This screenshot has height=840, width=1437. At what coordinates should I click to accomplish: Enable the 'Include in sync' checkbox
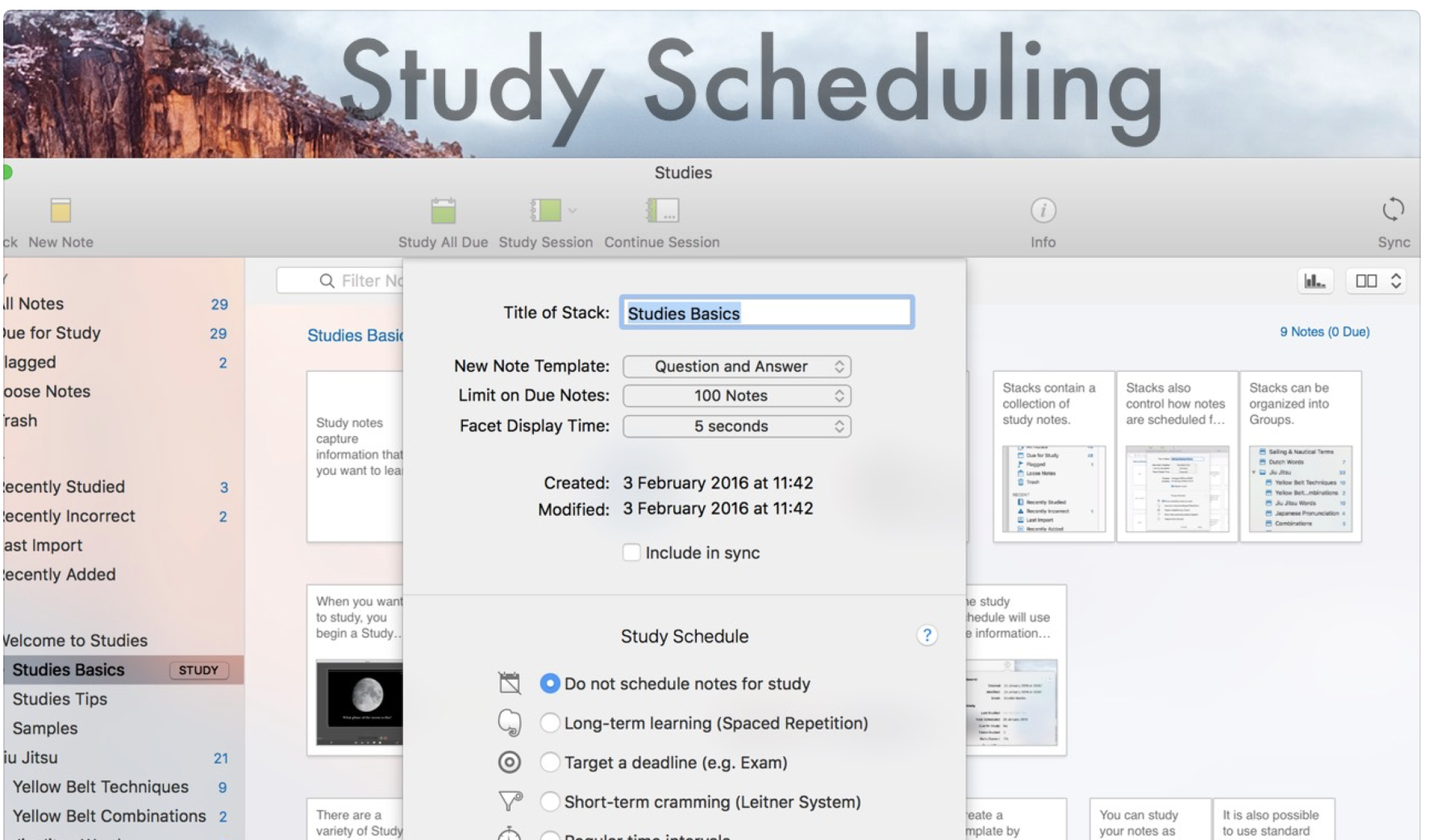coord(631,553)
